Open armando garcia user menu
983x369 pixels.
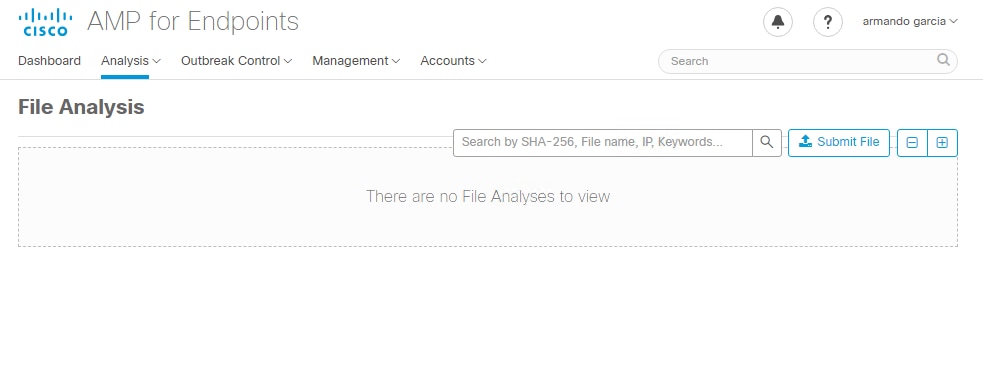tap(910, 21)
